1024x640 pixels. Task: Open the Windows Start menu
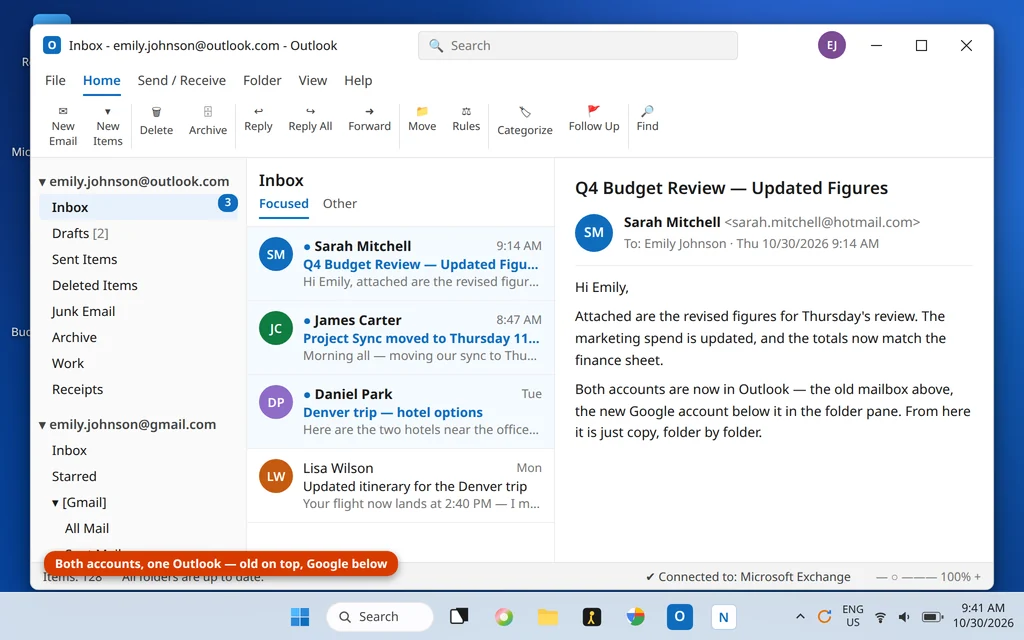click(x=300, y=616)
